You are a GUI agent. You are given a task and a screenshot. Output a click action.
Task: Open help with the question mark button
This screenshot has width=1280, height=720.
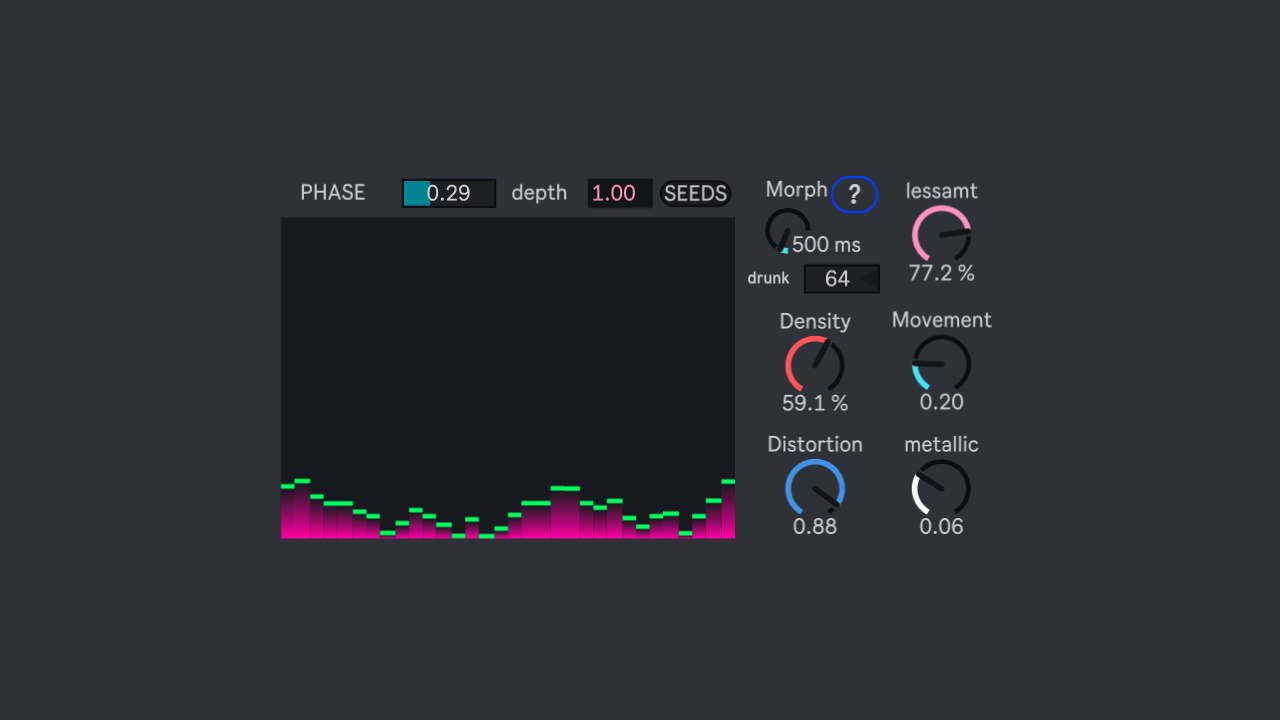click(x=854, y=194)
